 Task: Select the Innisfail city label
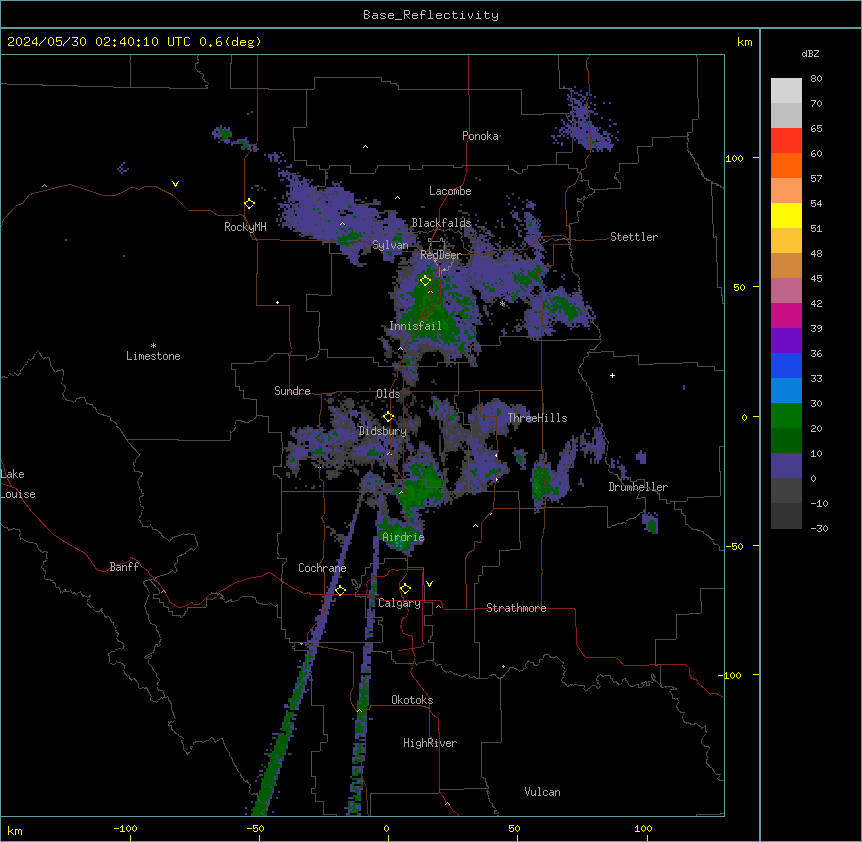[415, 326]
